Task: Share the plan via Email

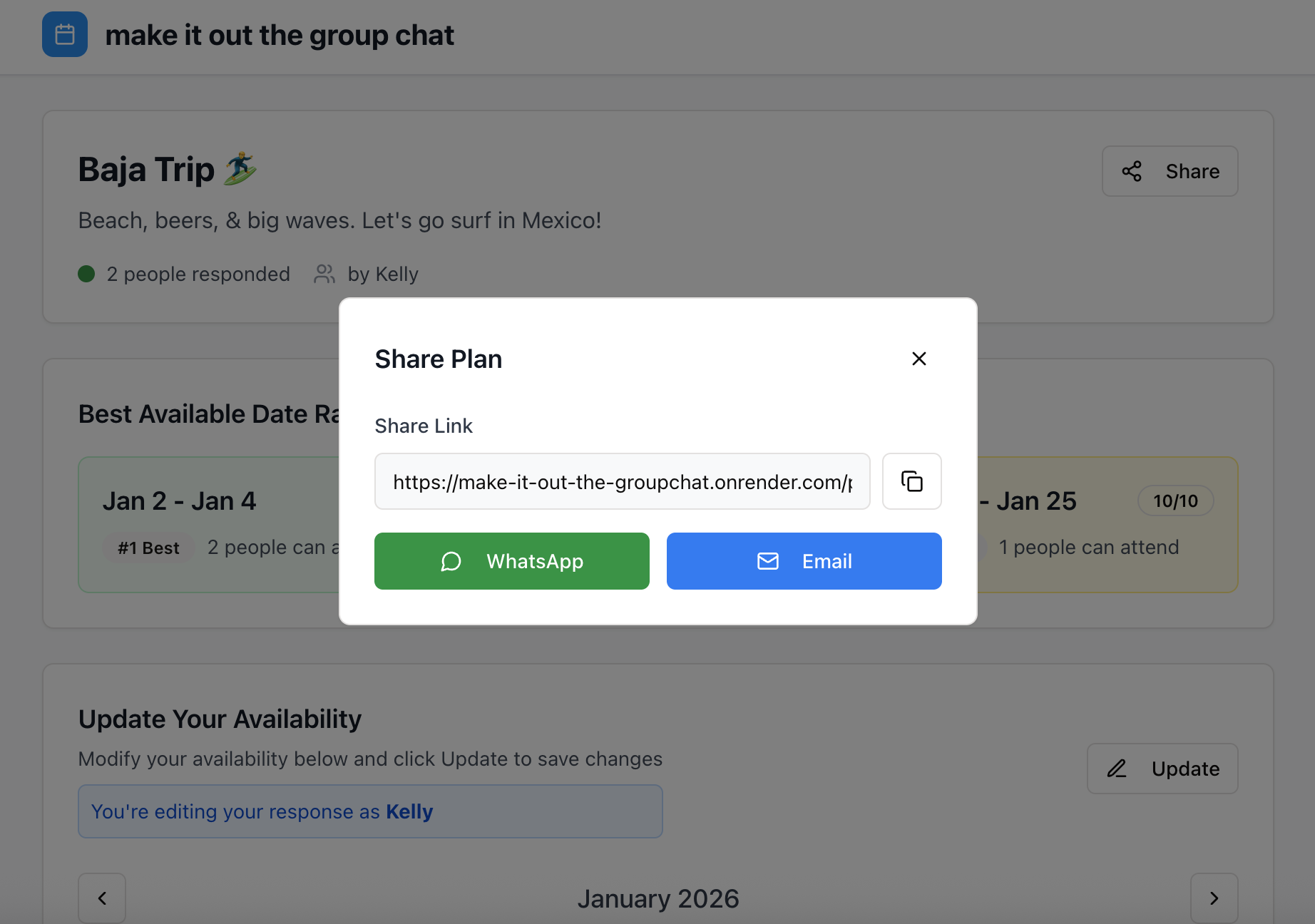Action: 804,561
